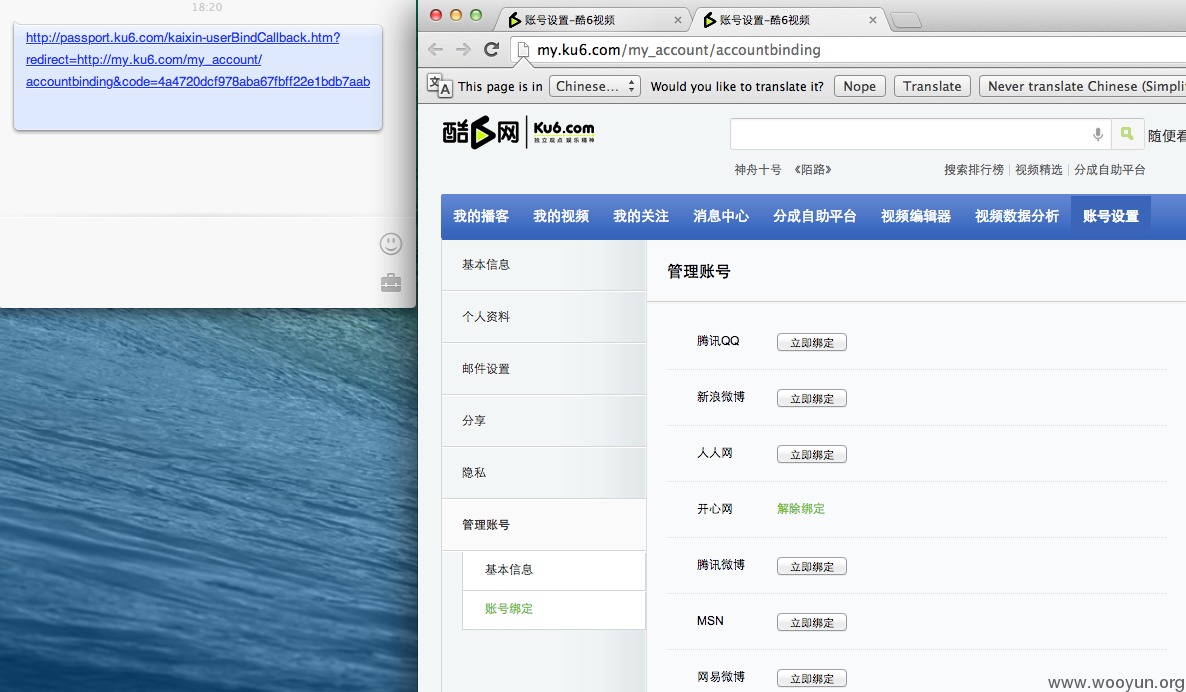
Task: Click 立即绑定 for 腾讯微博
Action: coord(812,566)
